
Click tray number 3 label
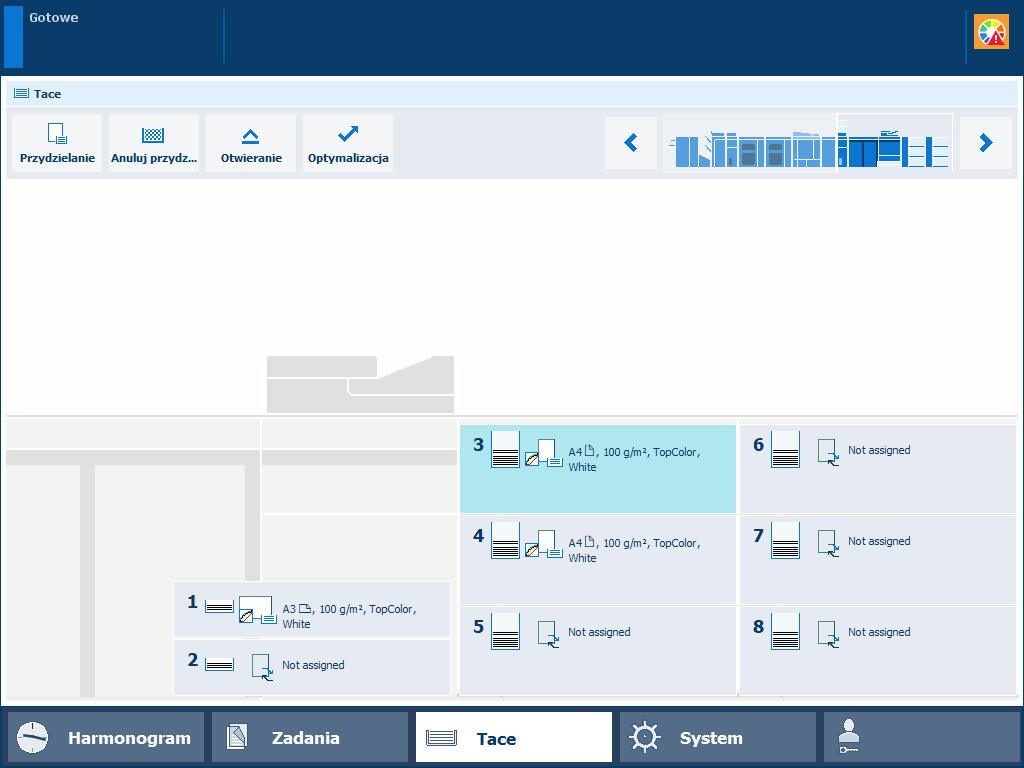479,445
